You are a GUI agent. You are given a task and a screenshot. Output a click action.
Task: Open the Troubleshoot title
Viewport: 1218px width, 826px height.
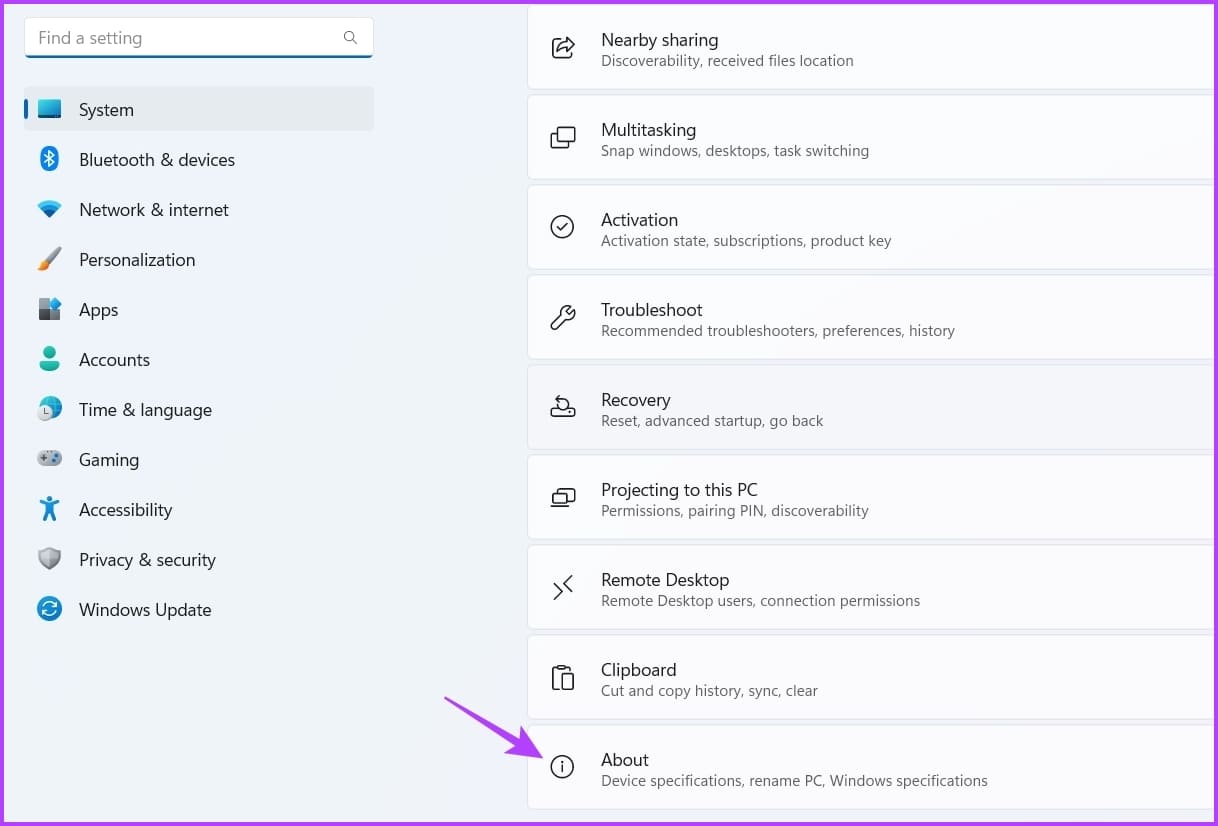[651, 310]
